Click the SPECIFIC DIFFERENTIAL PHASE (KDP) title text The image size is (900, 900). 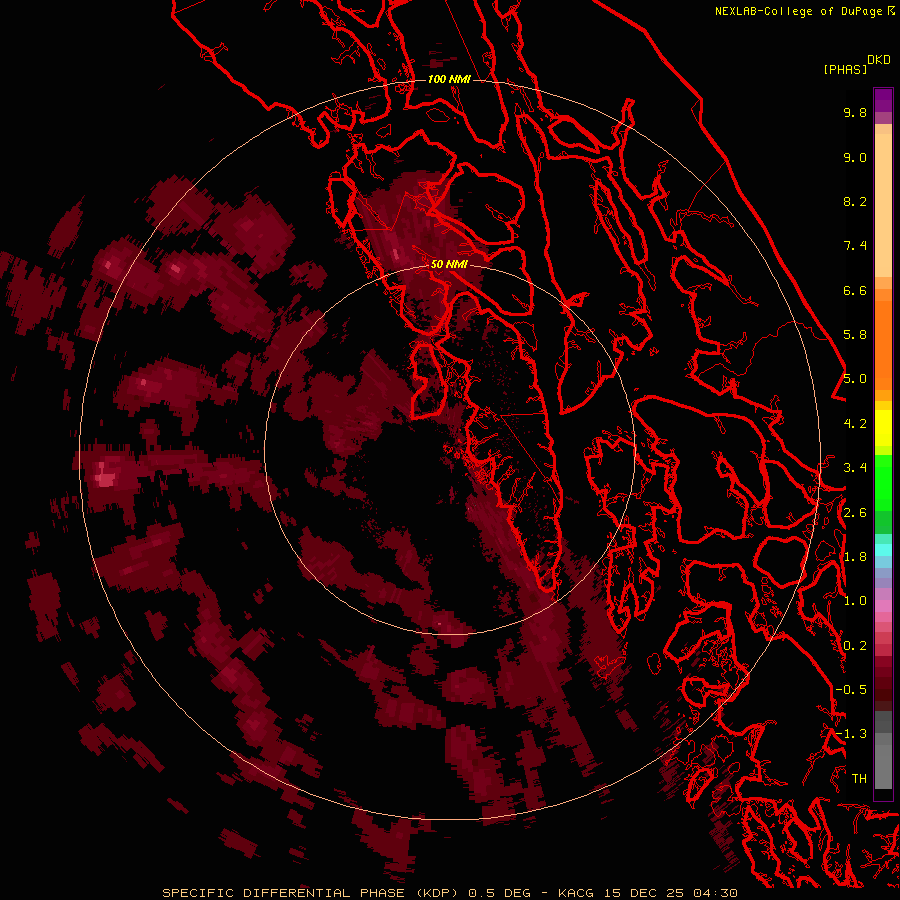[310, 893]
